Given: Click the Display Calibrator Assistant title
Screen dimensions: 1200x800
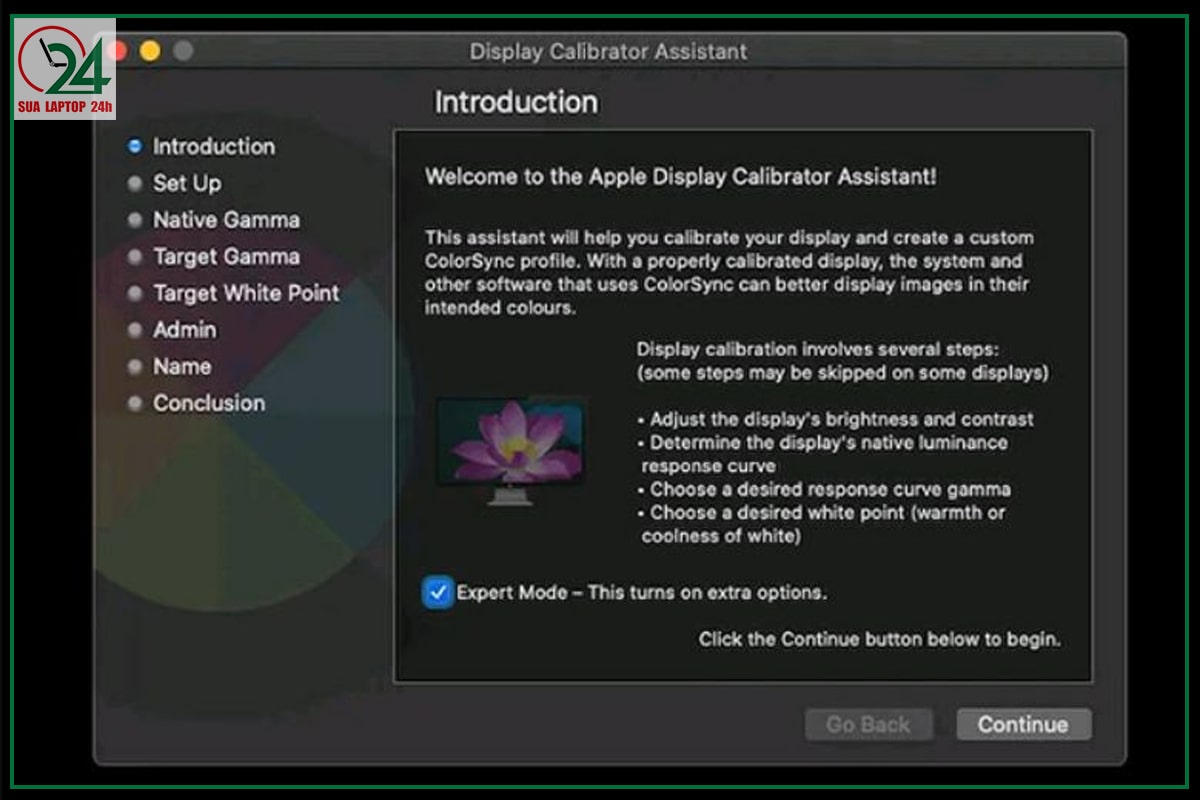Looking at the screenshot, I should (x=608, y=52).
